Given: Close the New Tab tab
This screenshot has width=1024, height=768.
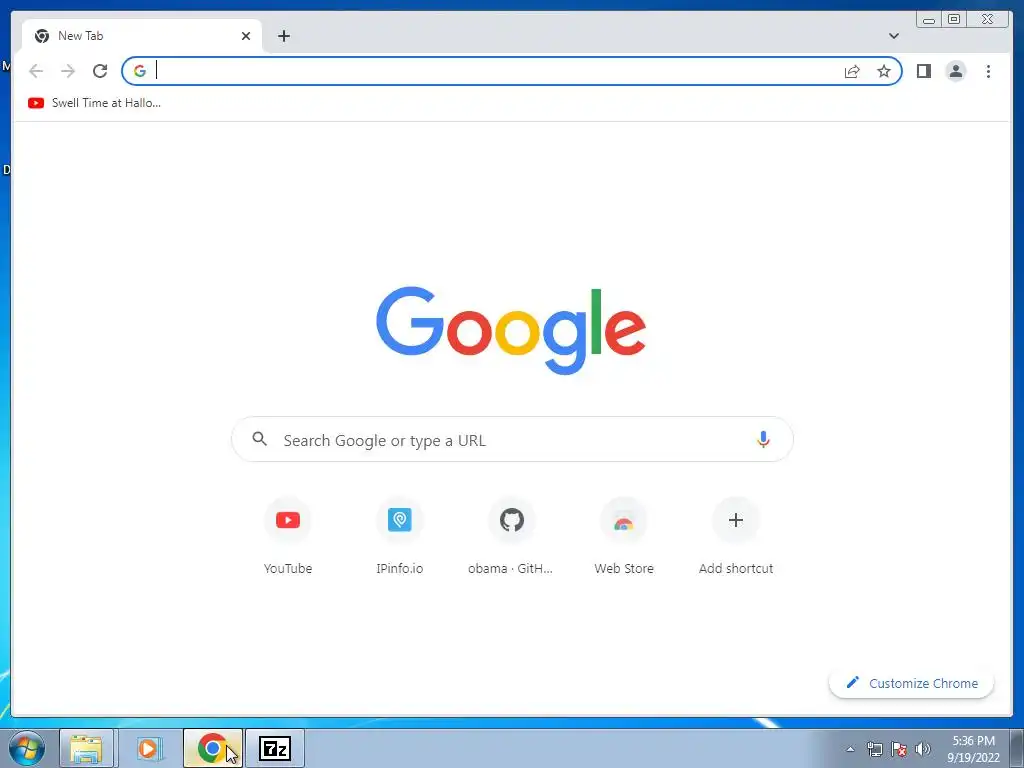Looking at the screenshot, I should coord(246,36).
